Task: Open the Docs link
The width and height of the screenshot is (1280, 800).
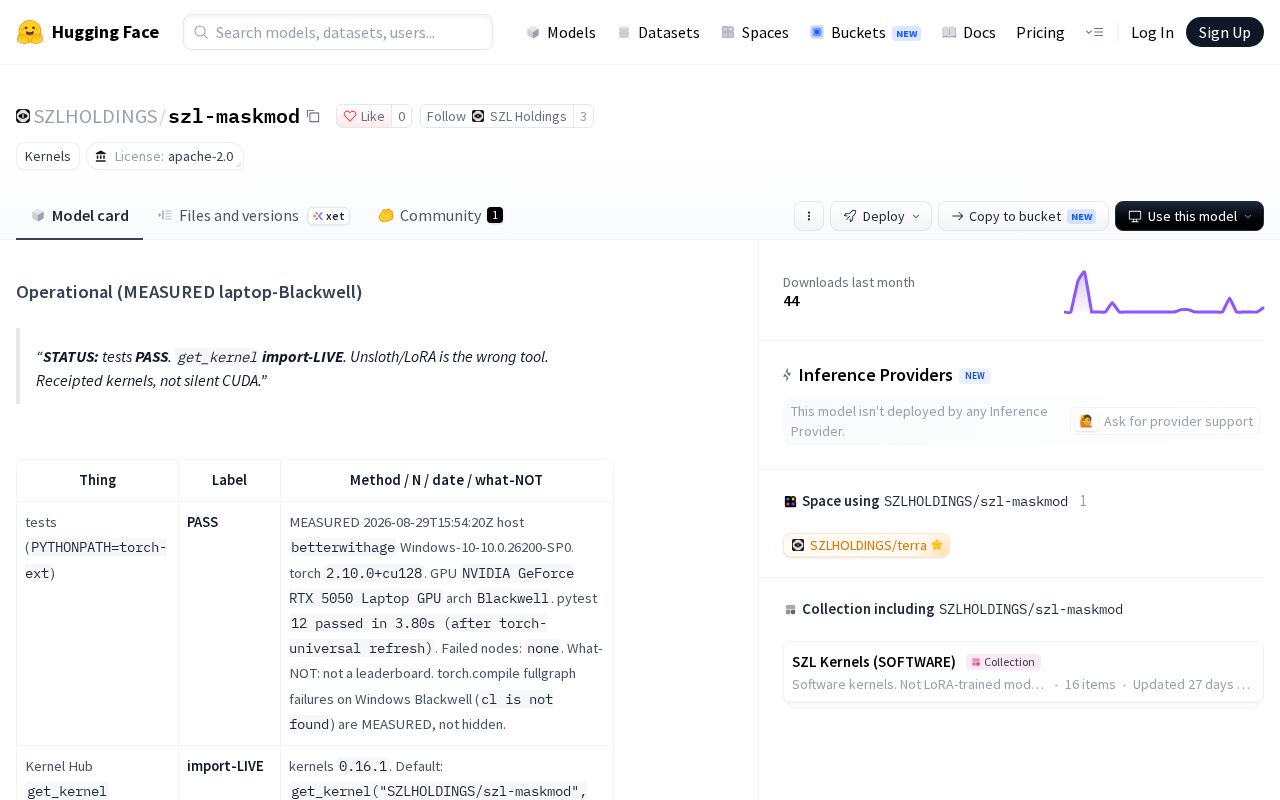Action: click(969, 32)
